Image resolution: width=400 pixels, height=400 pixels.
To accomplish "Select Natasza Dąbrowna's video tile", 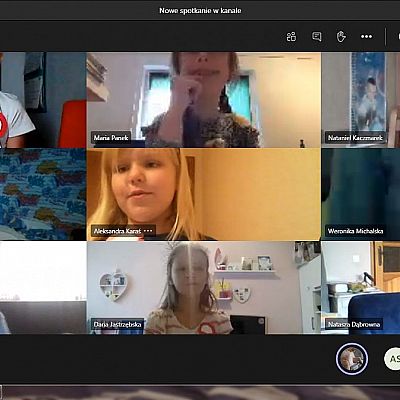I will 361,288.
